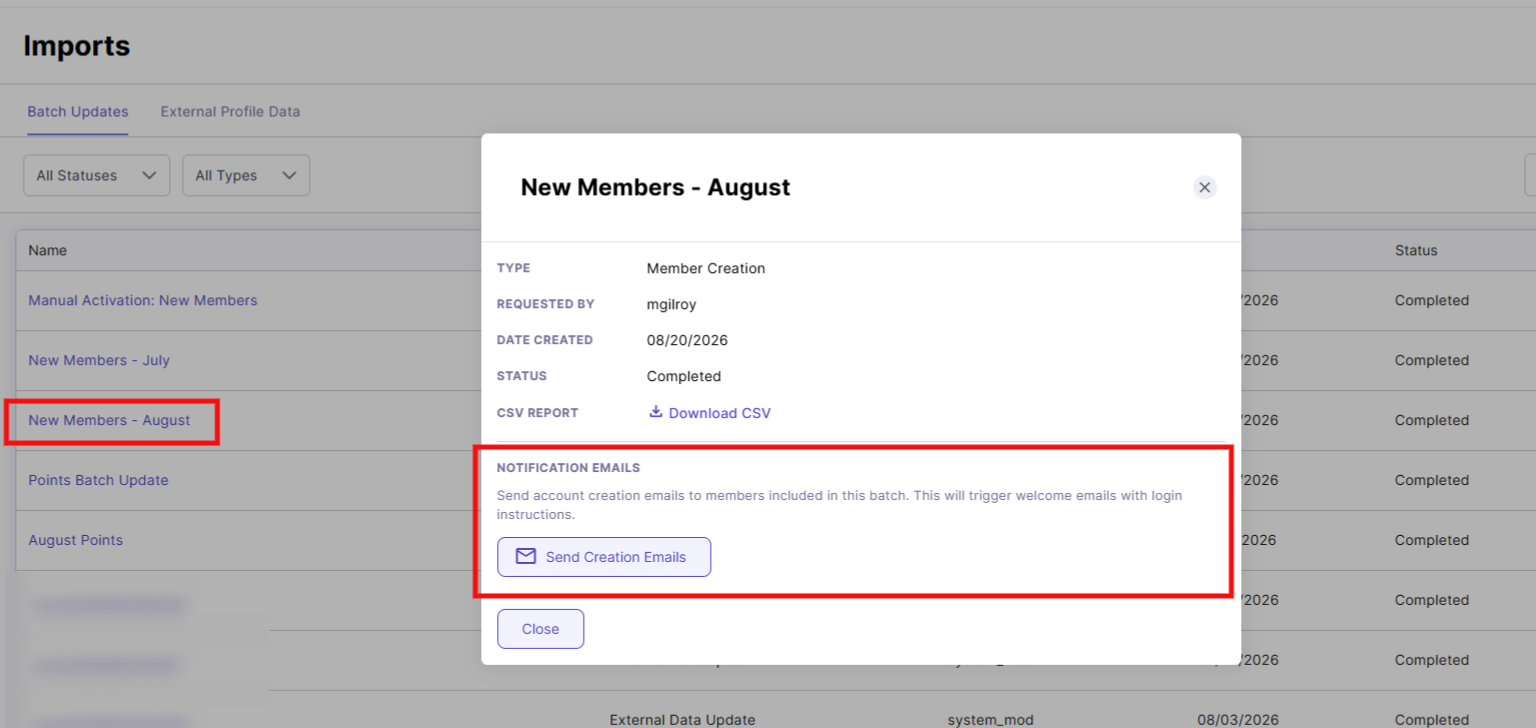1536x728 pixels.
Task: Click the CSV REPORT label
Action: tap(538, 412)
